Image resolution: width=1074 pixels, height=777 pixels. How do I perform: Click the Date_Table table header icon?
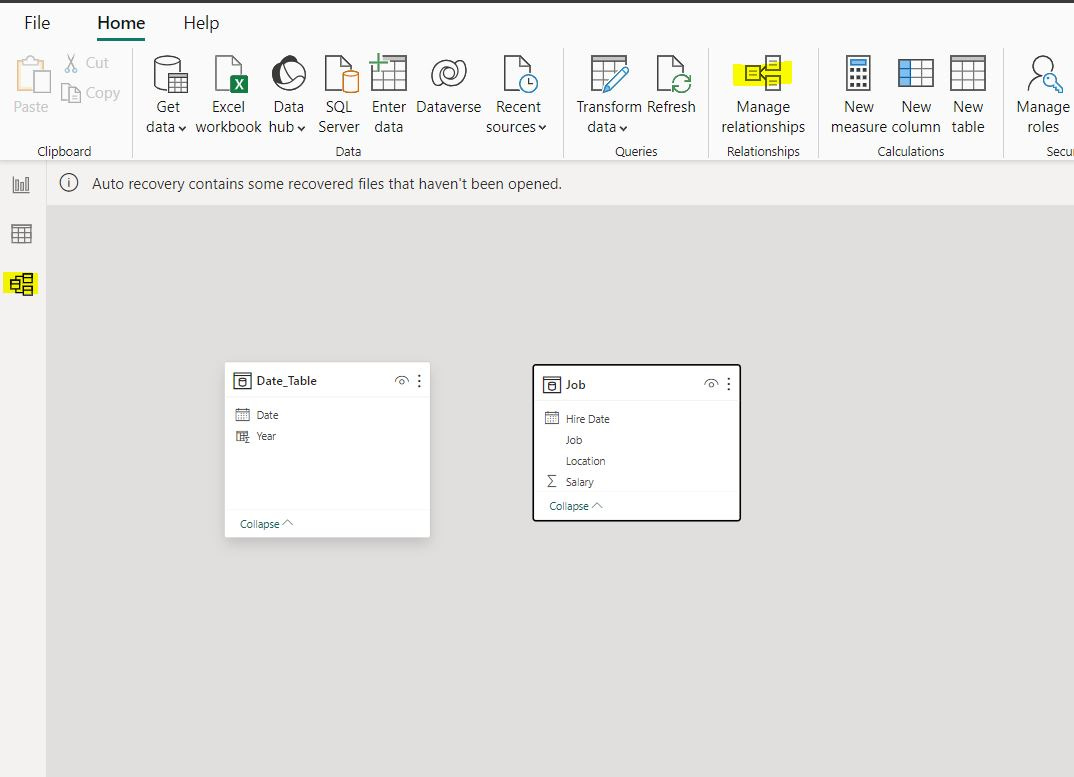click(242, 381)
